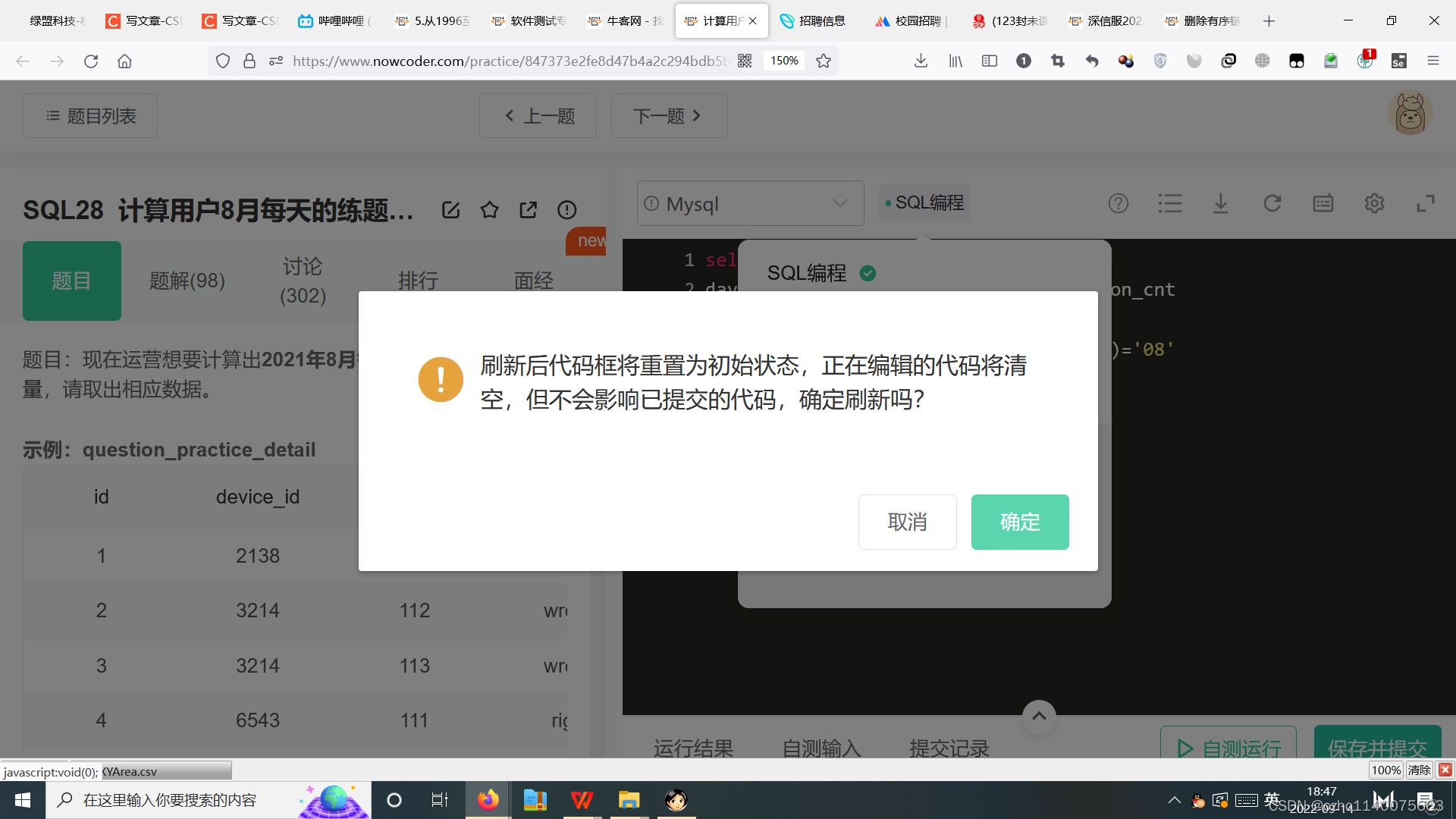Run self-test via 自测运行 button
1456x819 pixels.
(1228, 748)
